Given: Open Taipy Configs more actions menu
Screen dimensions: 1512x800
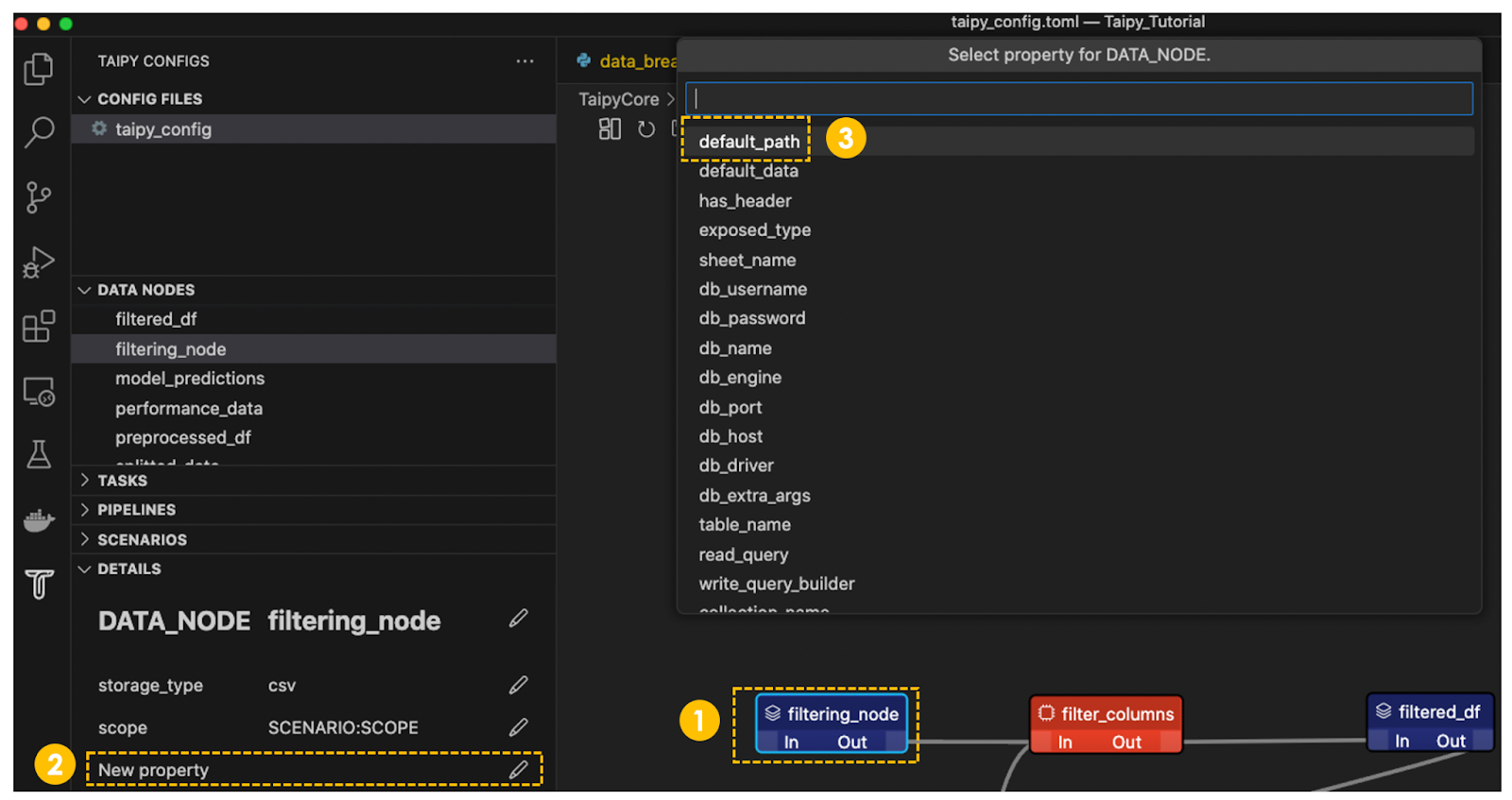Looking at the screenshot, I should click(524, 61).
